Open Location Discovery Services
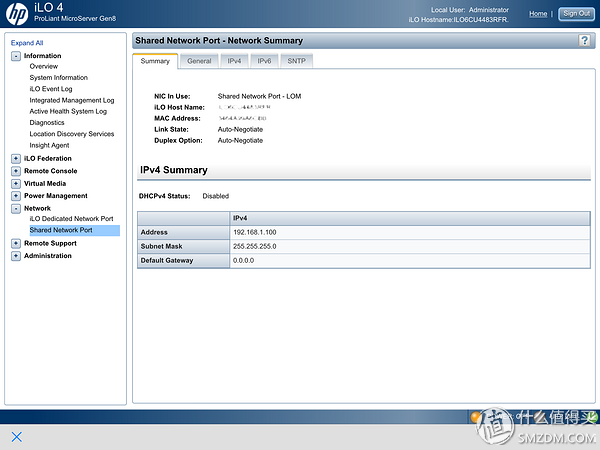The width and height of the screenshot is (600, 450). [72, 134]
